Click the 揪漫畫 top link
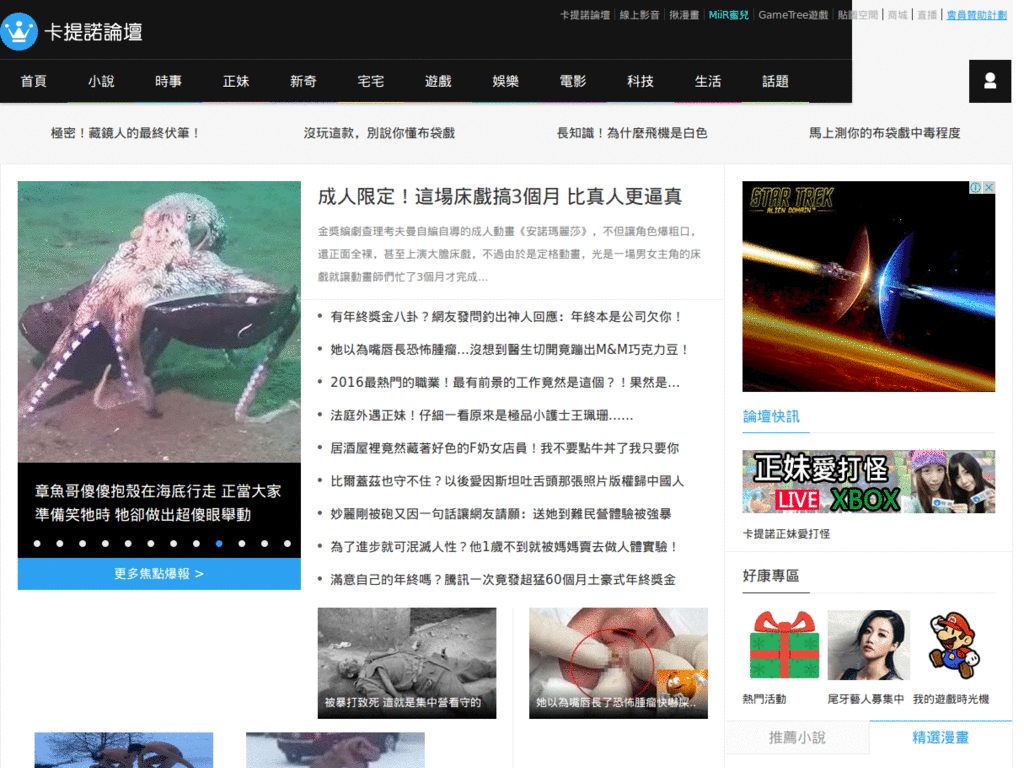The image size is (1024, 768). (x=684, y=14)
